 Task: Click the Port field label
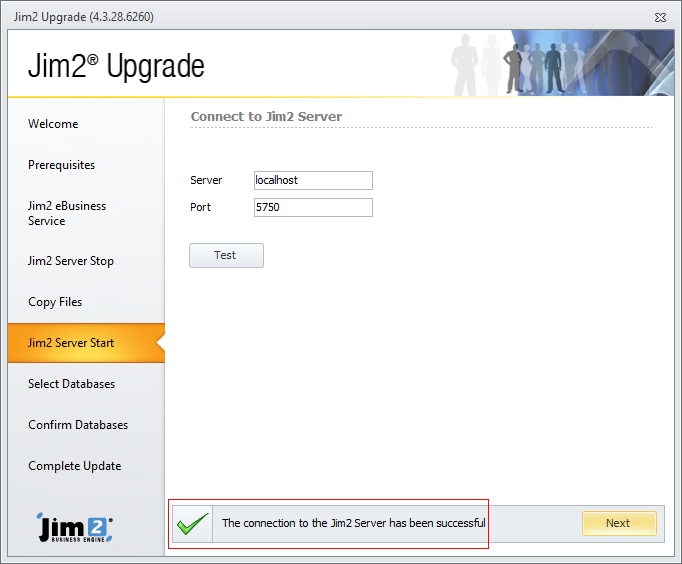click(200, 207)
